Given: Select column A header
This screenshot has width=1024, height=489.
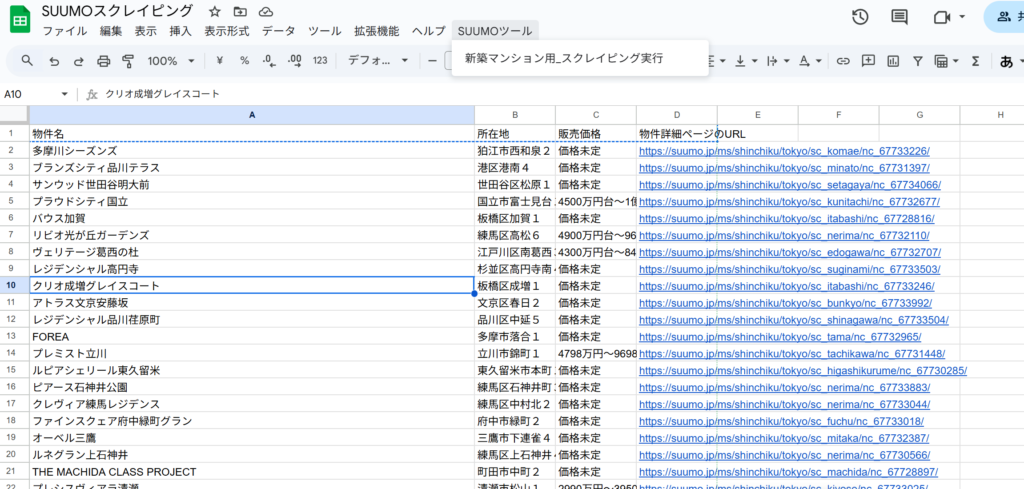Looking at the screenshot, I should pyautogui.click(x=252, y=115).
